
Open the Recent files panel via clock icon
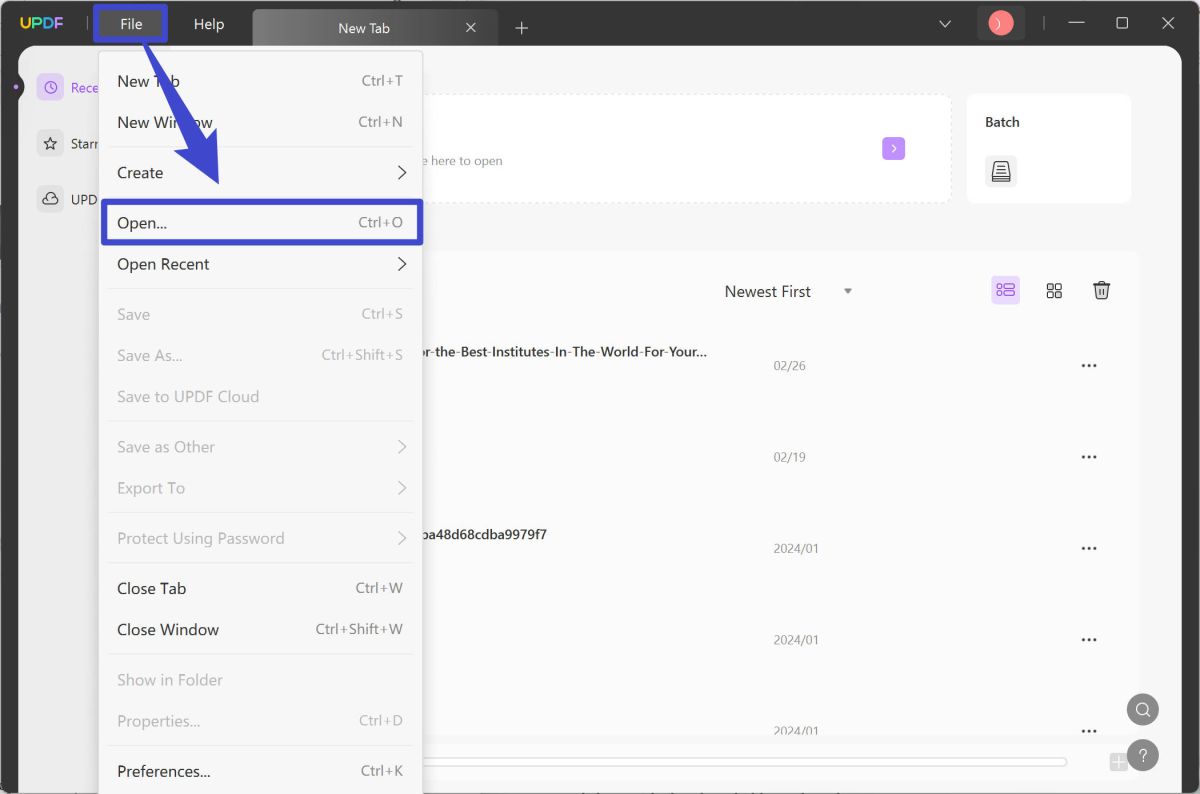(x=50, y=87)
